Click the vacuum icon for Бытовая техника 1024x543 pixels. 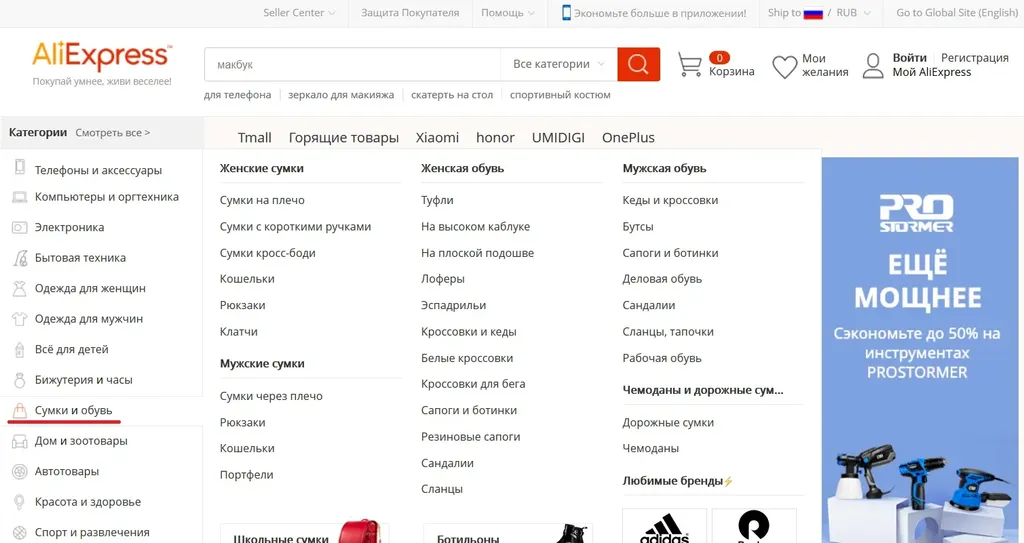20,257
